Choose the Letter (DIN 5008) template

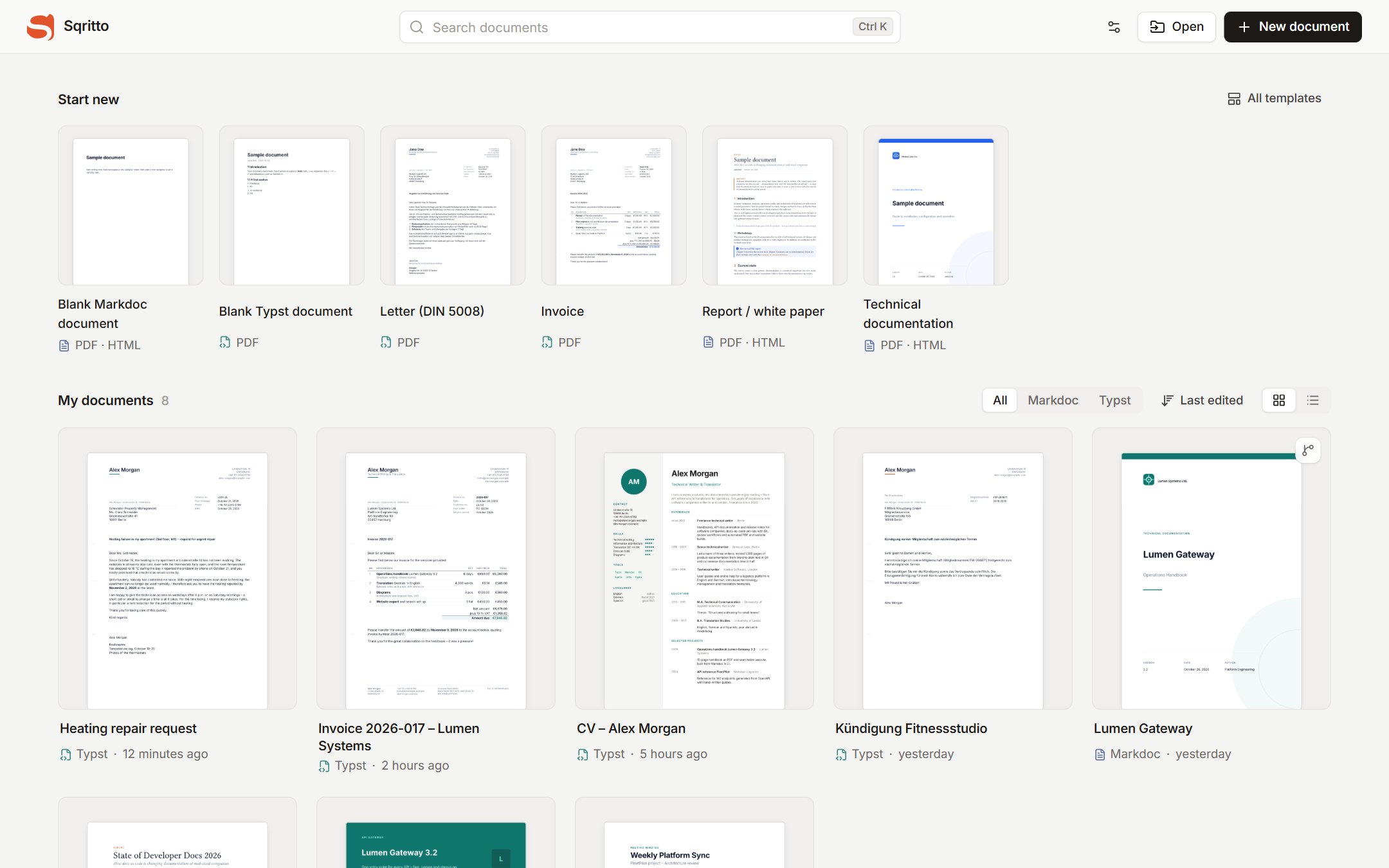point(453,206)
